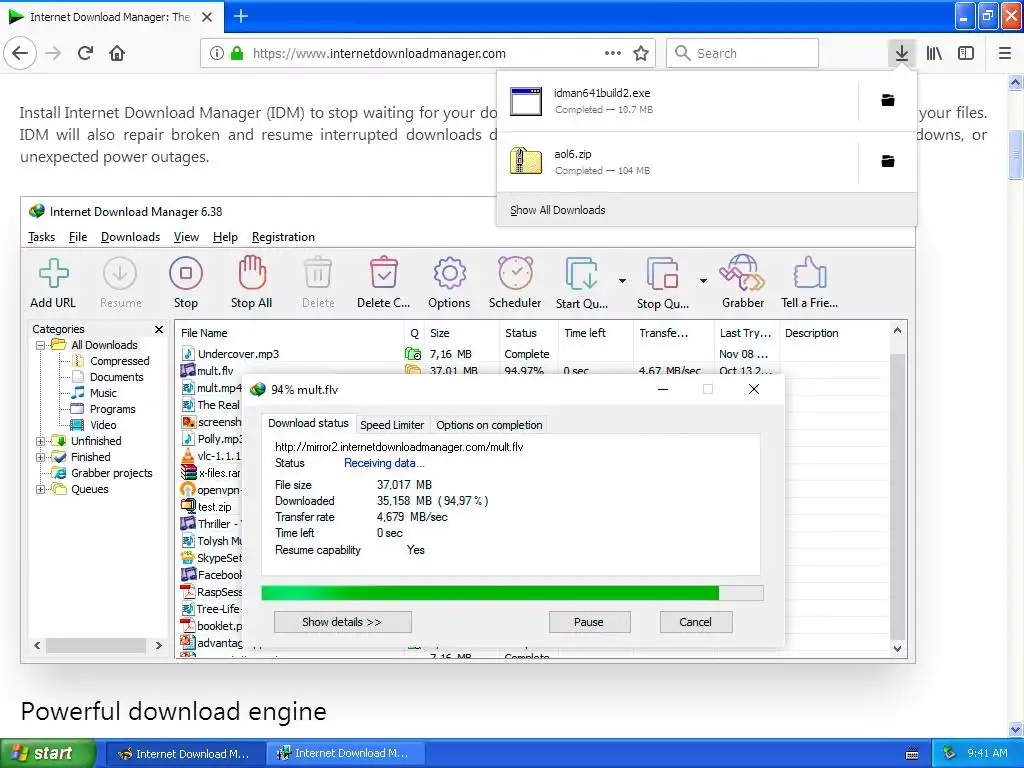The image size is (1024, 768).
Task: Open page actions three-dots menu
Action: tap(613, 54)
